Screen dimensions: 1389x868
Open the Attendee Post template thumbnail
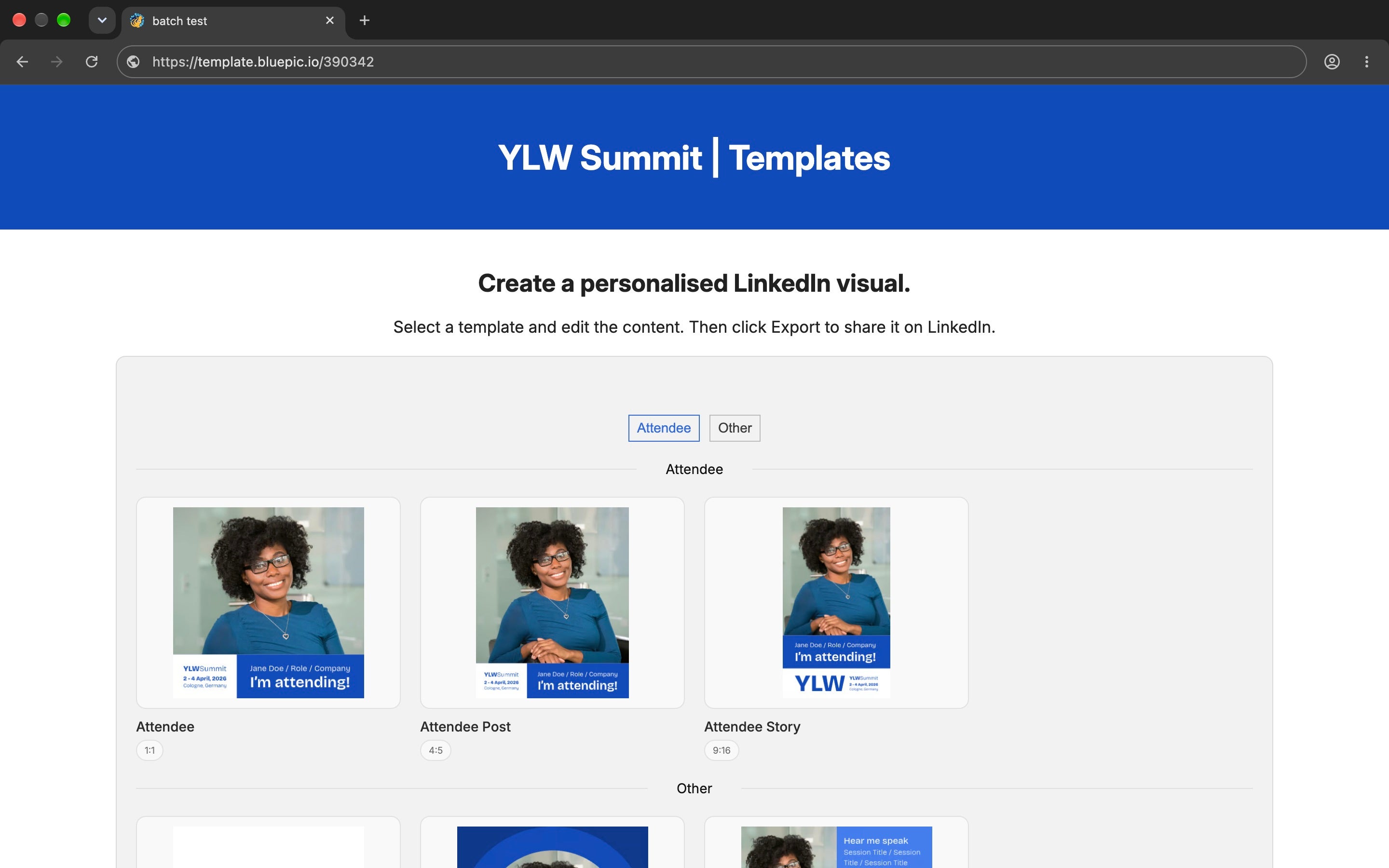[552, 602]
